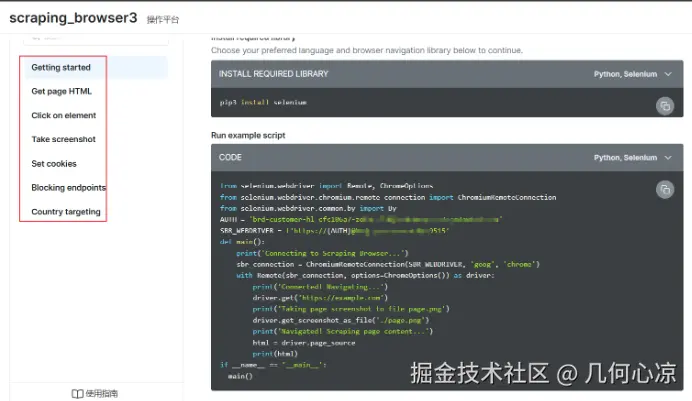The width and height of the screenshot is (692, 401).
Task: Copy the pip3 install selenium command
Action: coord(665,106)
